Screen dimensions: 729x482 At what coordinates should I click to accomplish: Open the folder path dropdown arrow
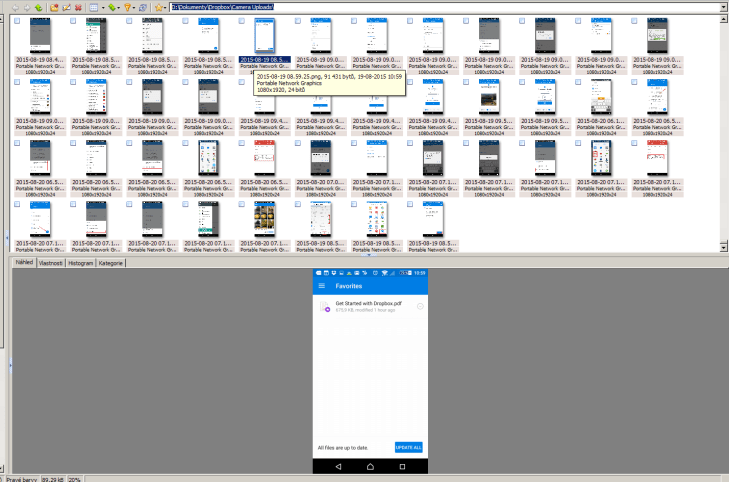pos(722,7)
